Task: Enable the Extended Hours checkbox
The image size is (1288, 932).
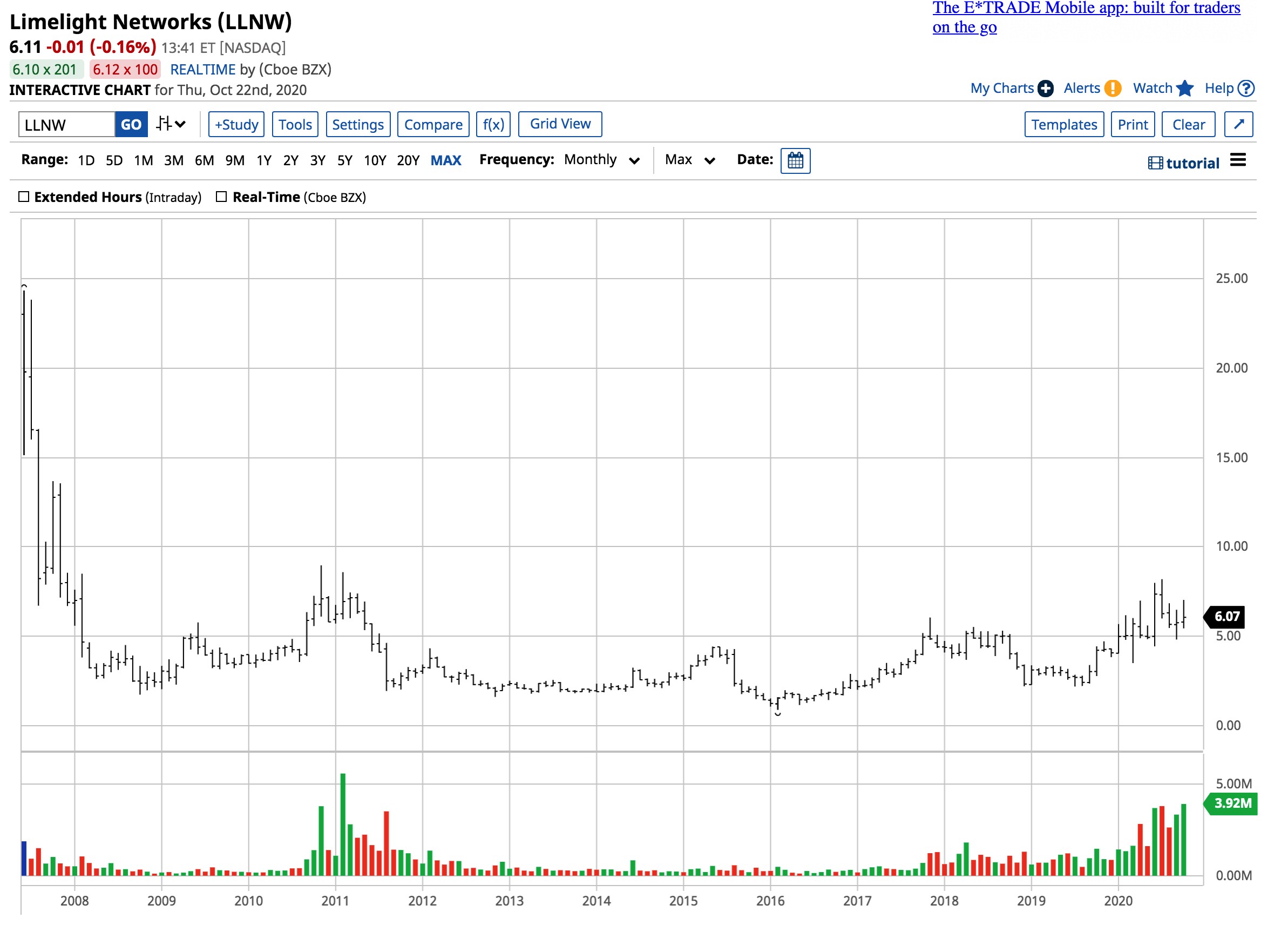Action: [24, 197]
